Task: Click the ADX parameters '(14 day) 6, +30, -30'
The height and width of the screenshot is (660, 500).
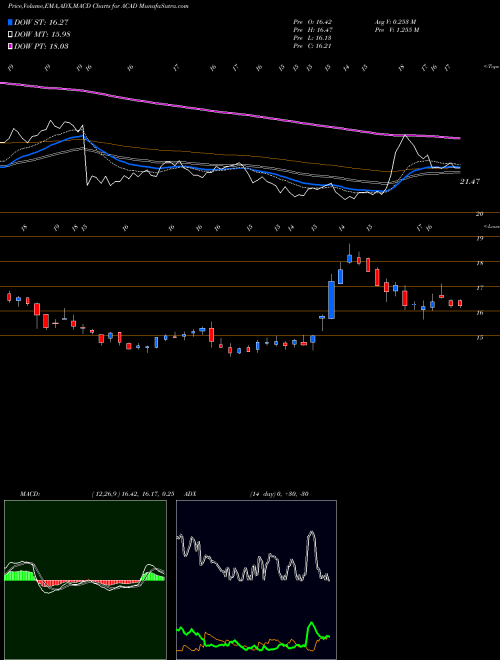Action: (279, 494)
